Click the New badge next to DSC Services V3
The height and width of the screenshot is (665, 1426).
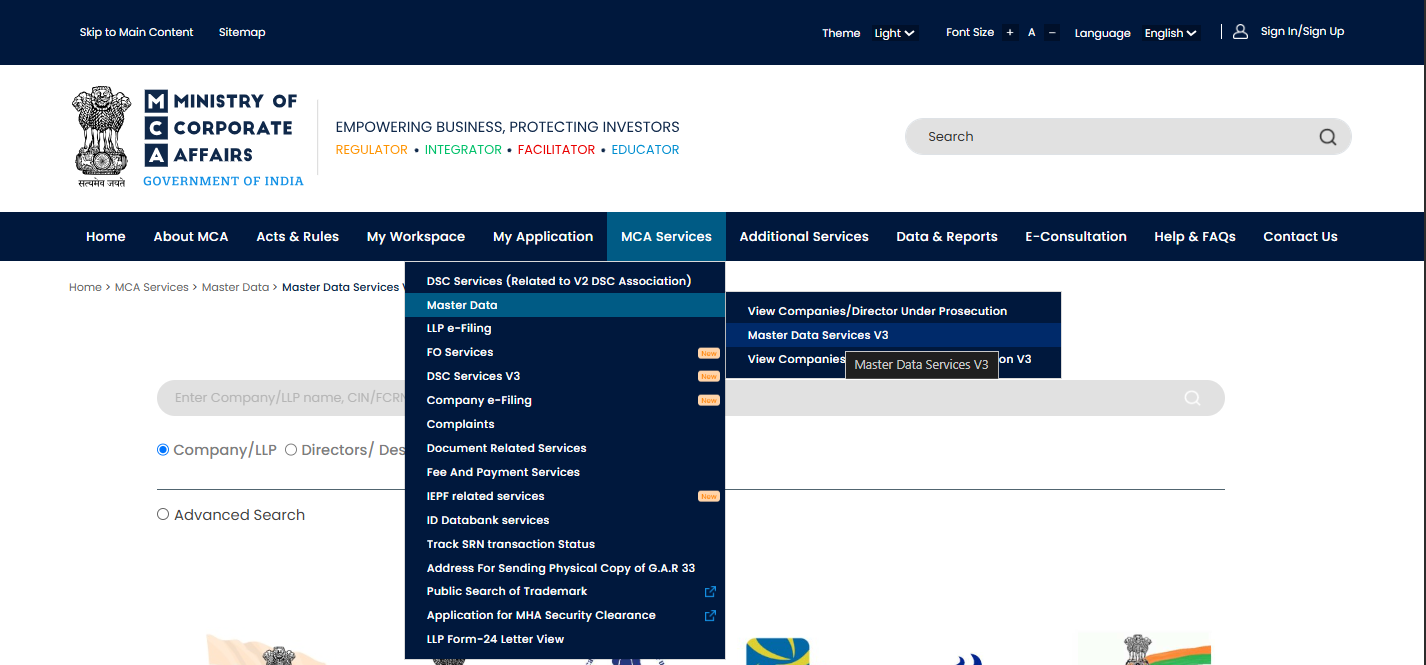click(x=709, y=377)
